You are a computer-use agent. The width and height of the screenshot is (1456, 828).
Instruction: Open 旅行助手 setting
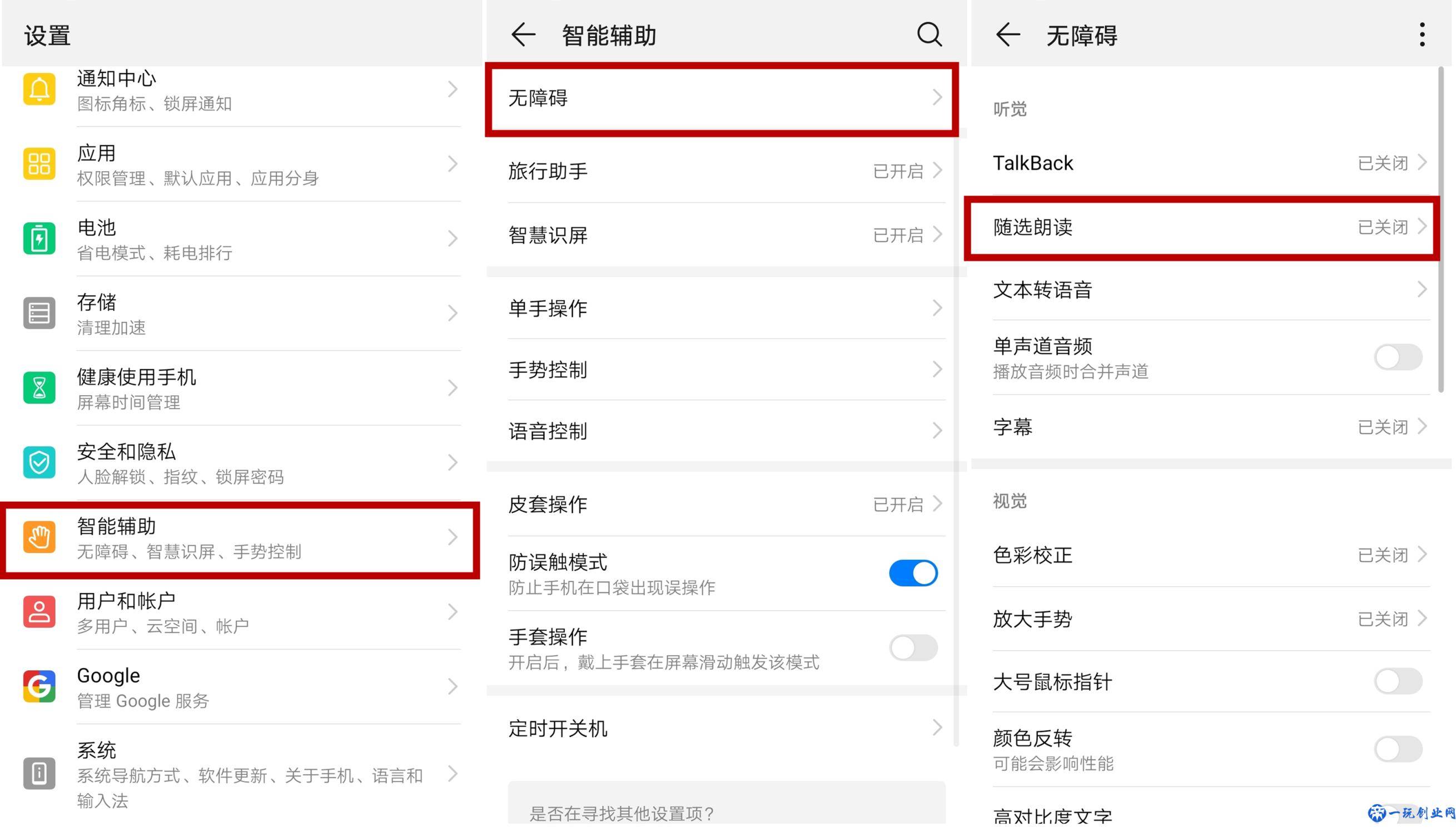[x=726, y=171]
